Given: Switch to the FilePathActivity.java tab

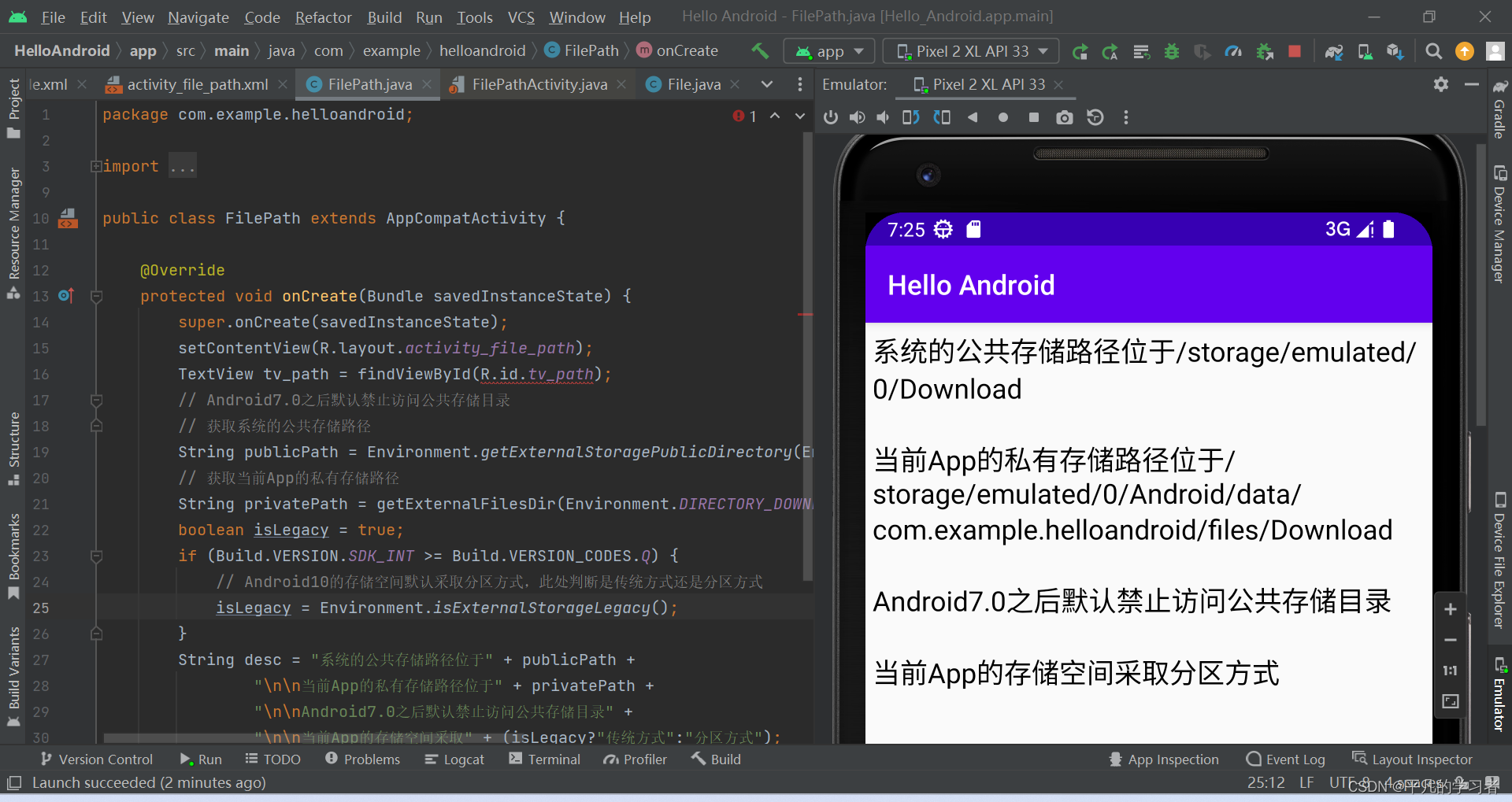Looking at the screenshot, I should [538, 84].
